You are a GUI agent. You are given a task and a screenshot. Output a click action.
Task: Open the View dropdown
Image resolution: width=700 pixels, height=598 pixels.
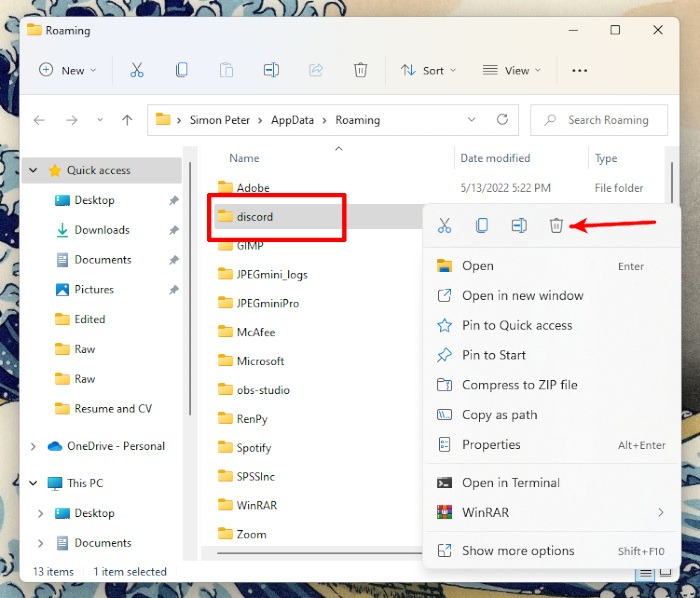[512, 71]
